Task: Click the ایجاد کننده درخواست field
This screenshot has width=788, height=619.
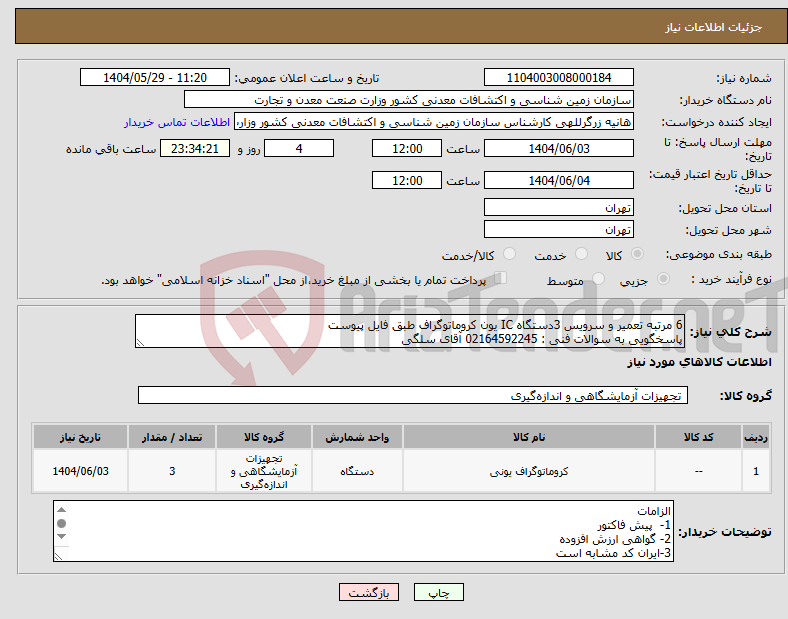Action: coord(434,122)
